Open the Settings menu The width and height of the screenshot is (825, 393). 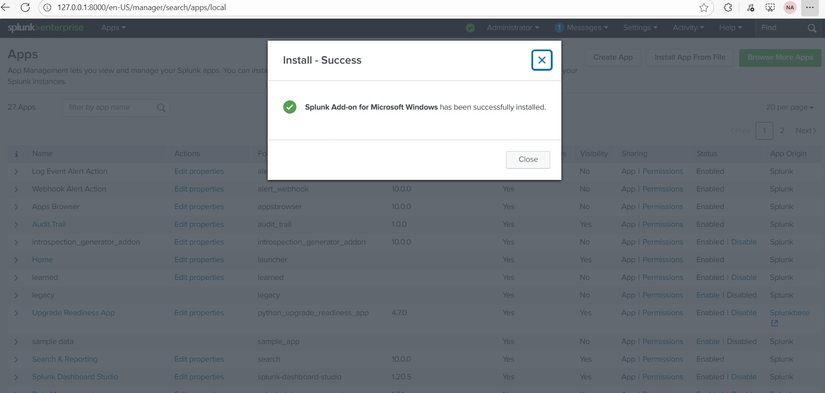click(640, 28)
